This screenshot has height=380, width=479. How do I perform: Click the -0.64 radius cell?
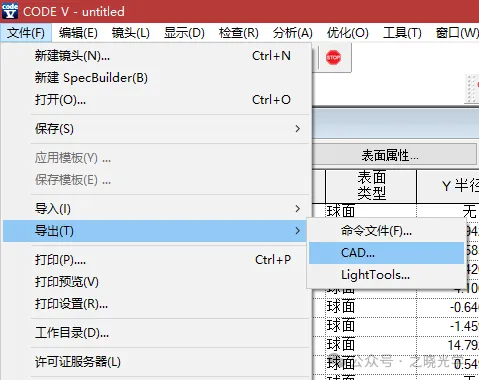pyautogui.click(x=448, y=307)
